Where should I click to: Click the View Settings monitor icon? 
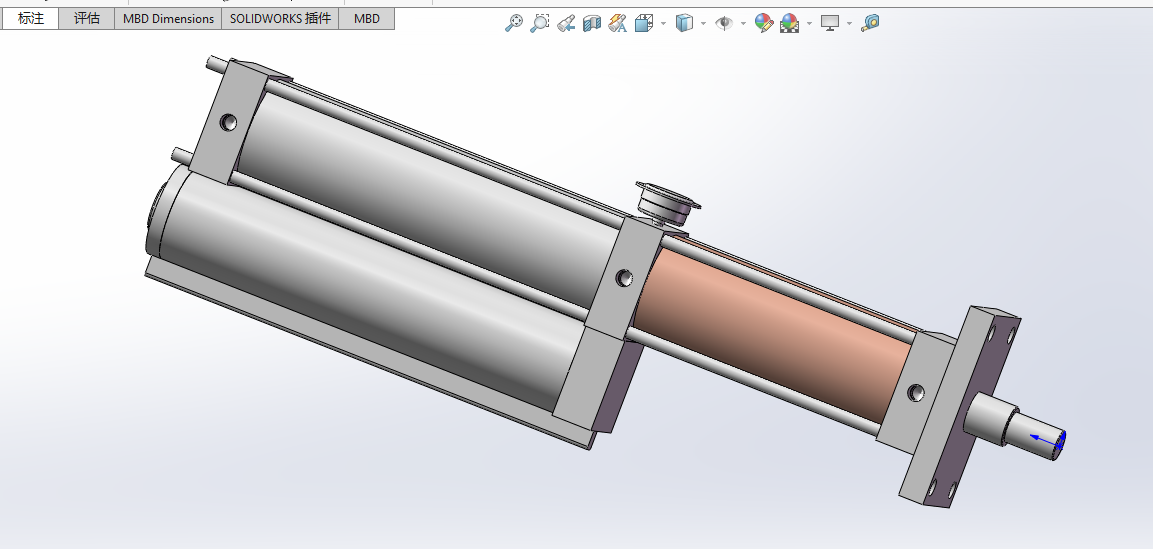[830, 24]
